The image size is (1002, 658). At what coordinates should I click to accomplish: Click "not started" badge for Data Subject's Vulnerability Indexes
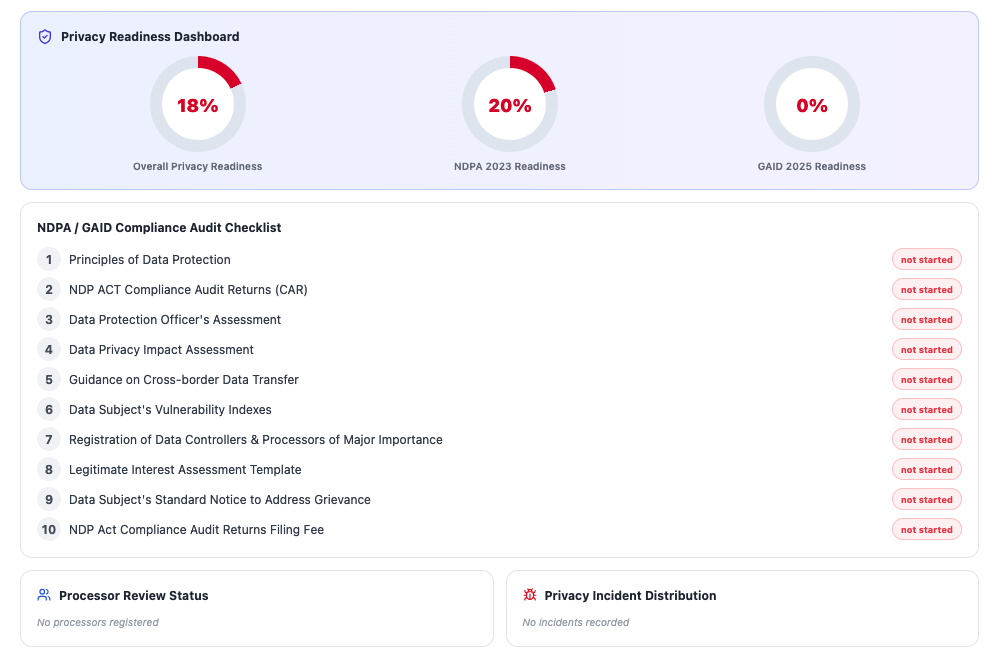click(927, 410)
